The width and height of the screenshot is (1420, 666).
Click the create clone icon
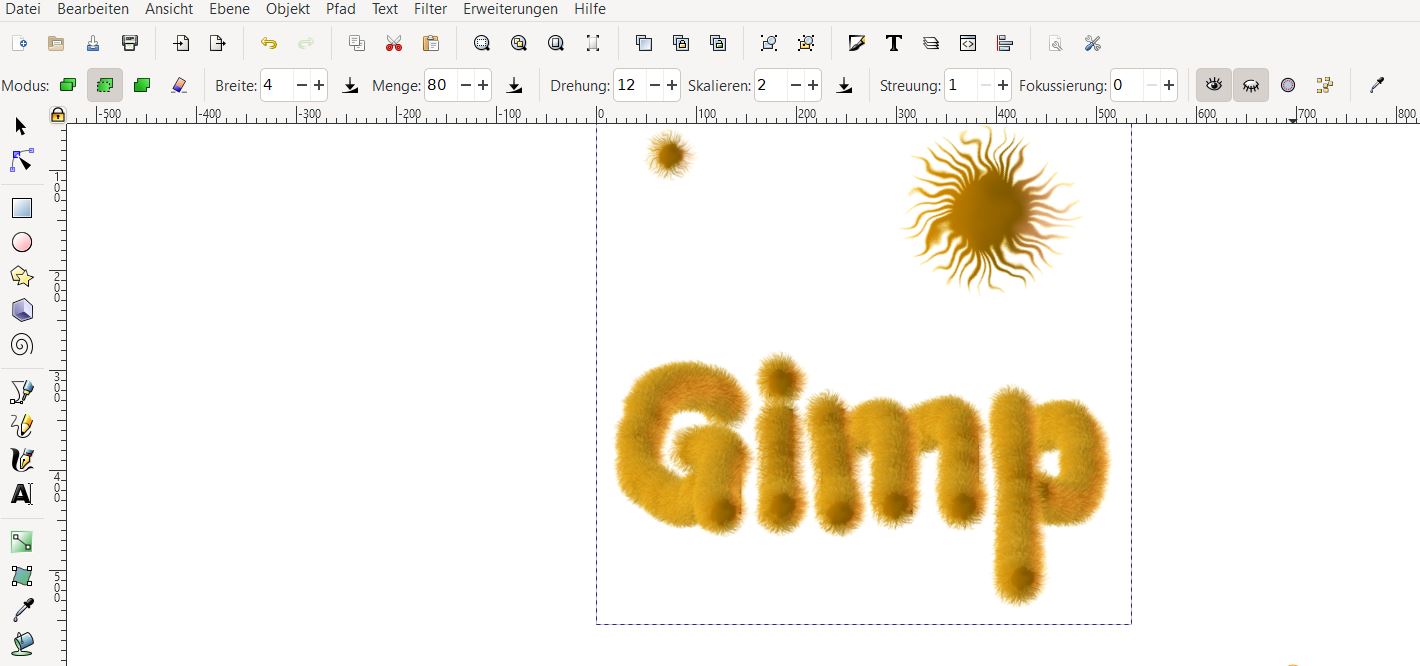[x=681, y=43]
